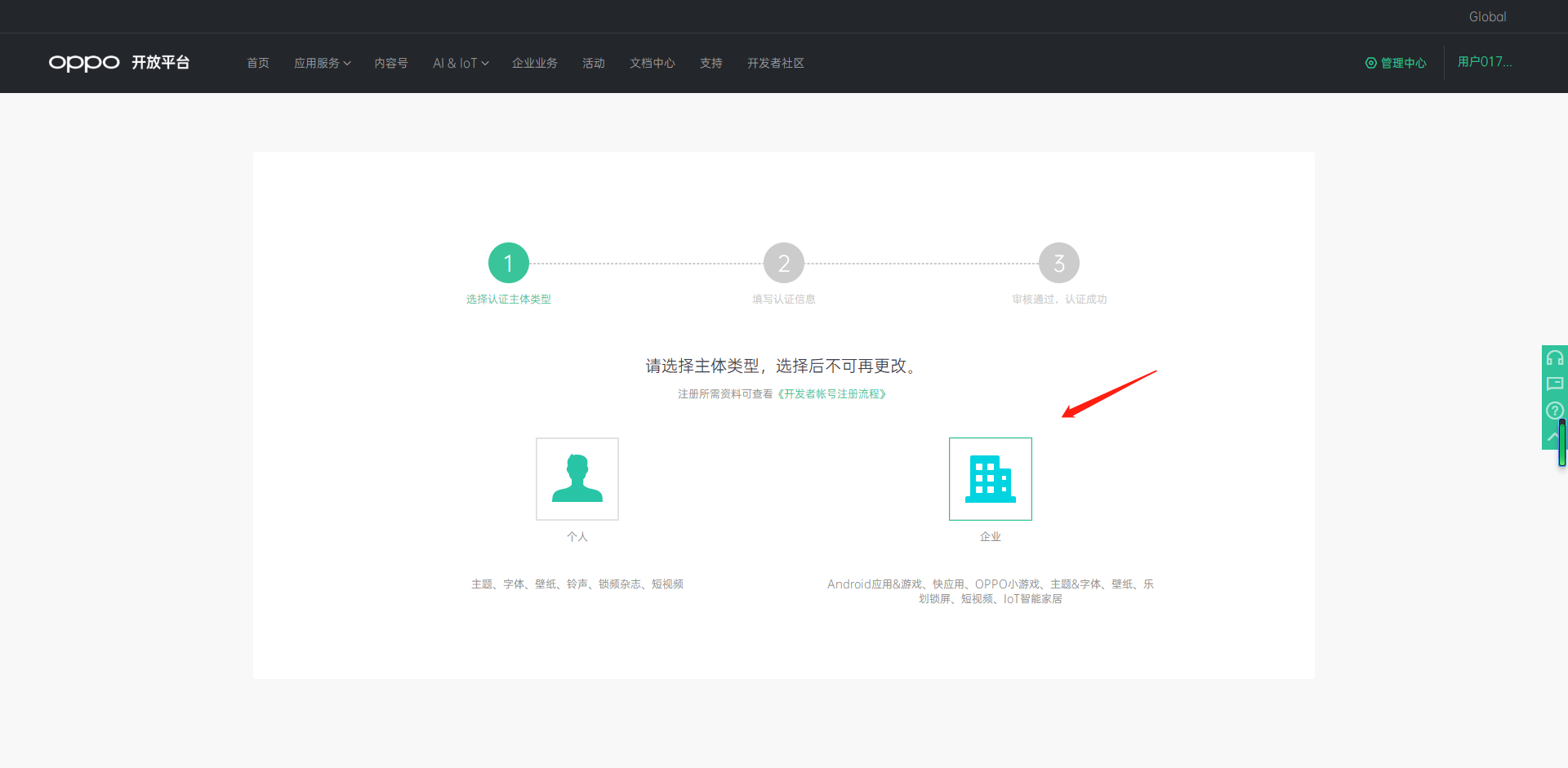This screenshot has width=1568, height=768.
Task: Open the 《开发者帐号注册流程》 link
Action: (831, 394)
